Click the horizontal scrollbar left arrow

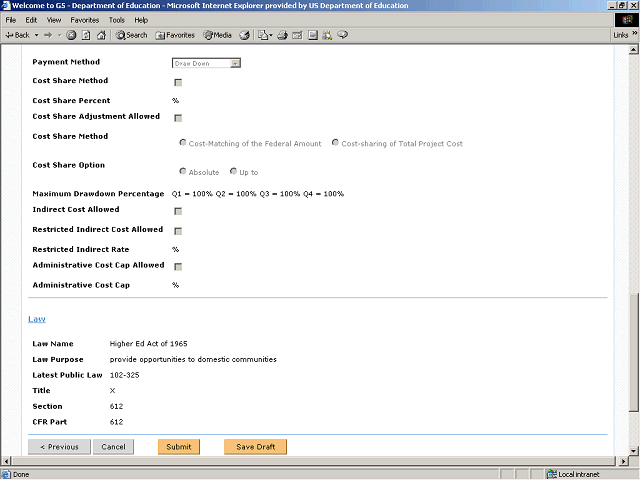[6, 461]
